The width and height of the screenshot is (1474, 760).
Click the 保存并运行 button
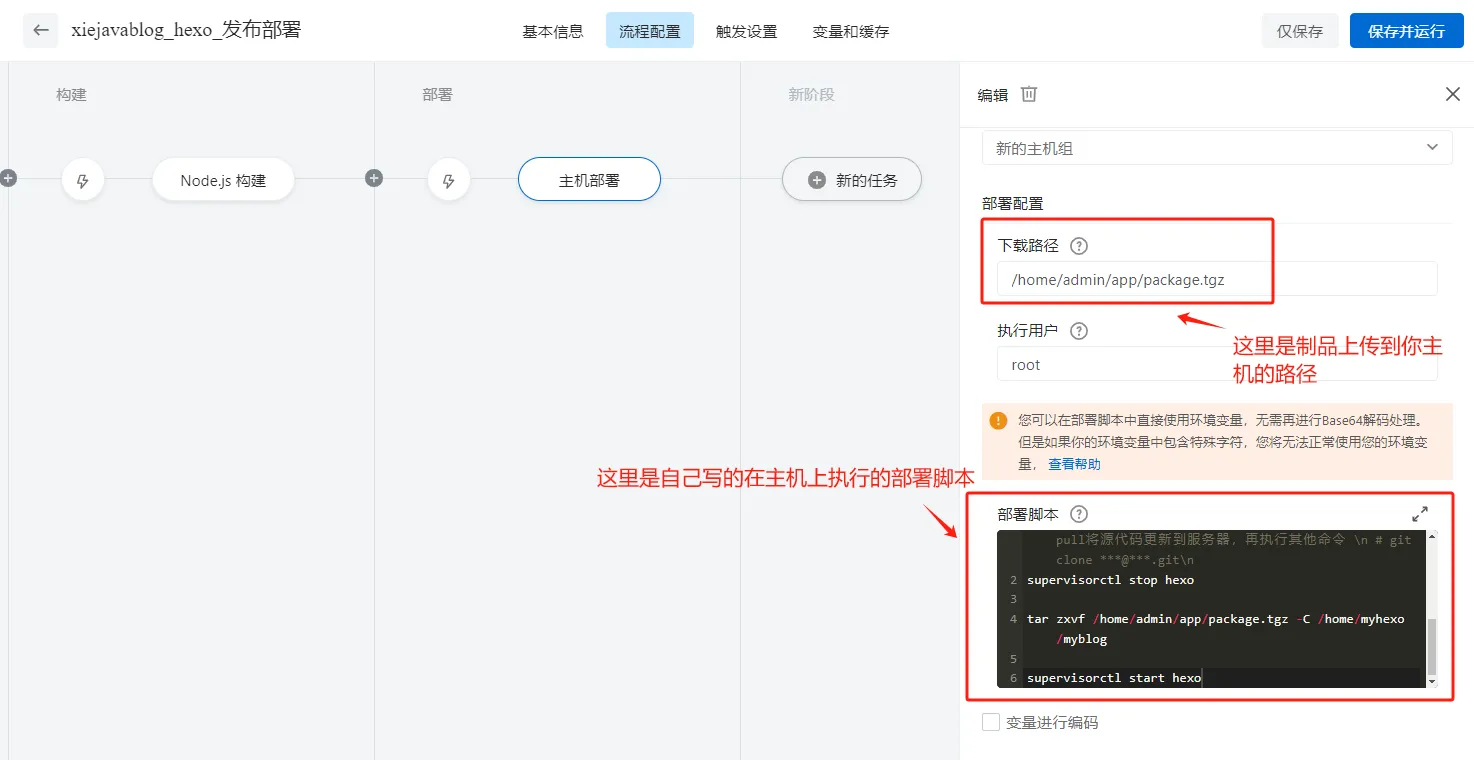1405,30
